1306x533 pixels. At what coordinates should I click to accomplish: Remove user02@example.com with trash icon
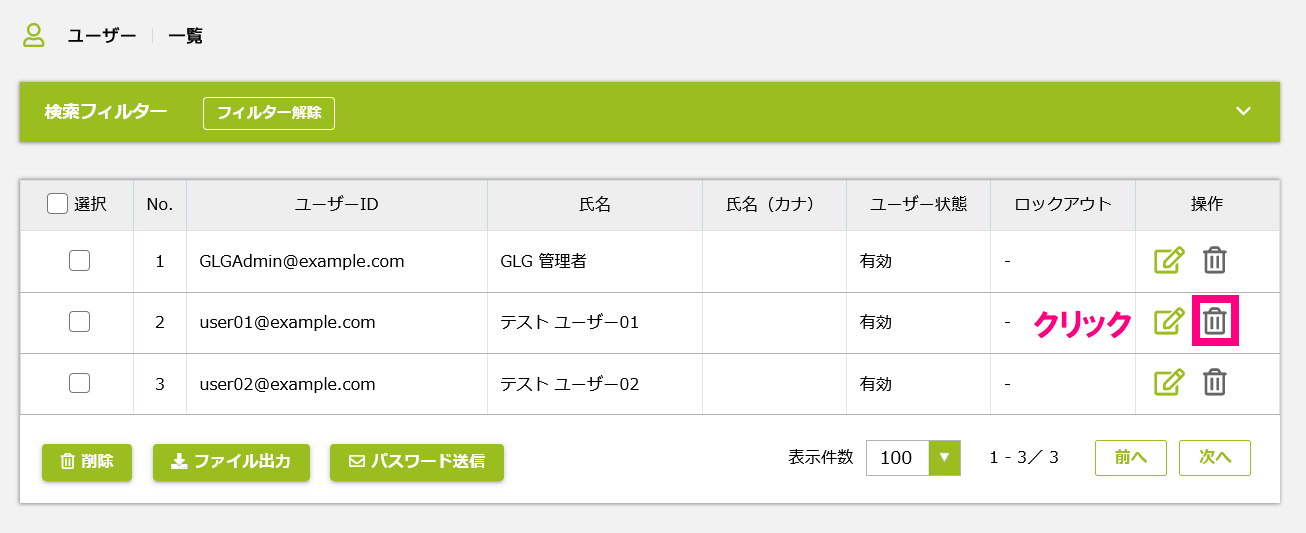click(x=1215, y=383)
